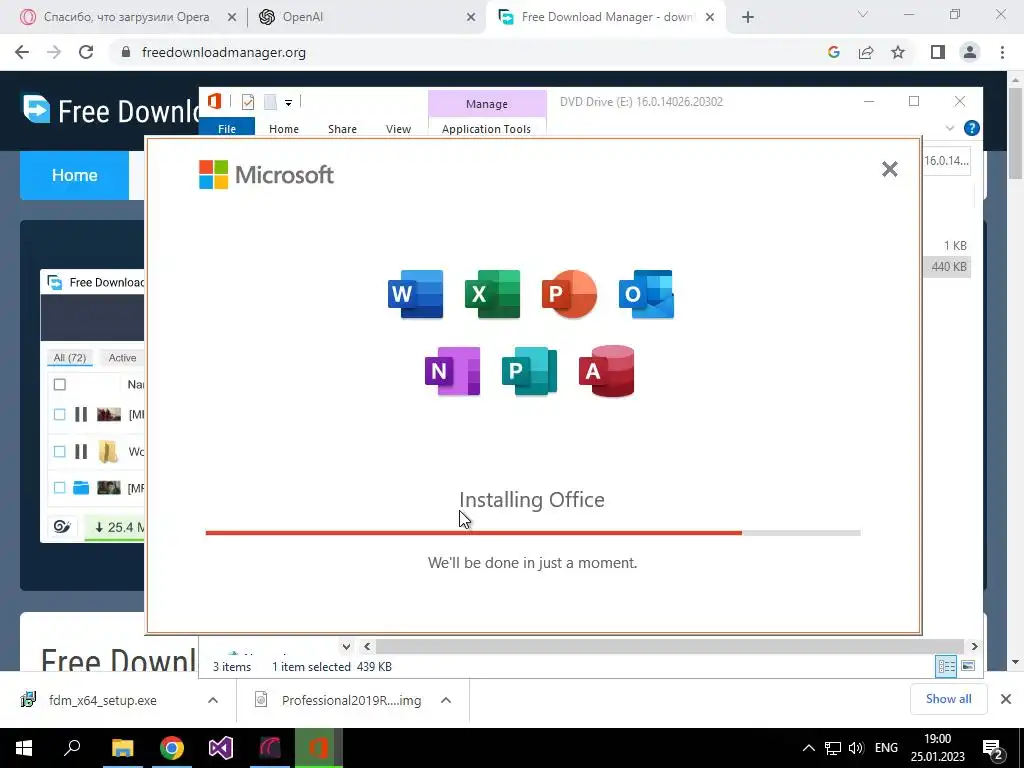
Task: Reload the current page
Action: 86,52
